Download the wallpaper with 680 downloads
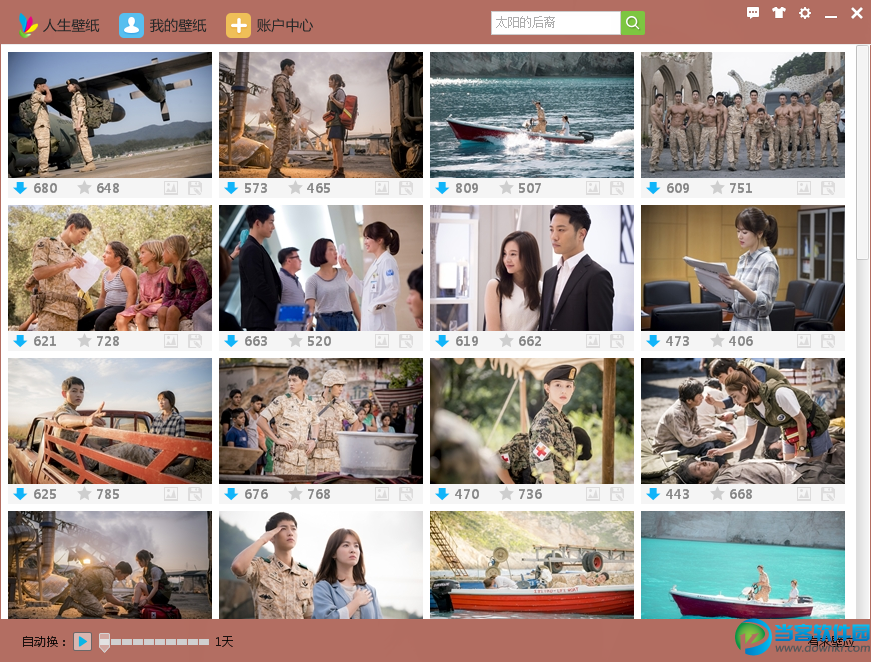871x662 pixels. point(21,188)
